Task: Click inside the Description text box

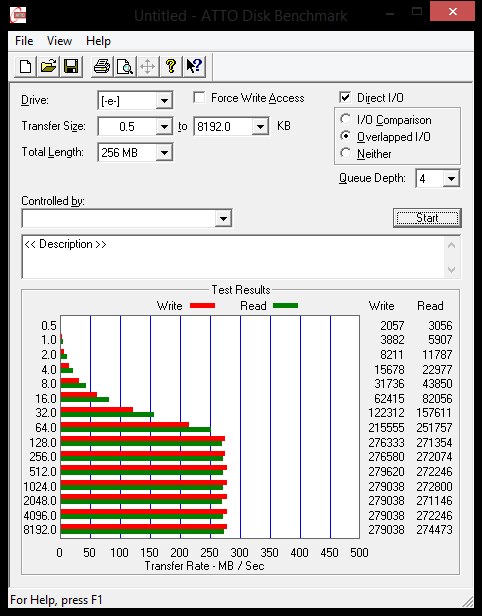Action: [233, 257]
